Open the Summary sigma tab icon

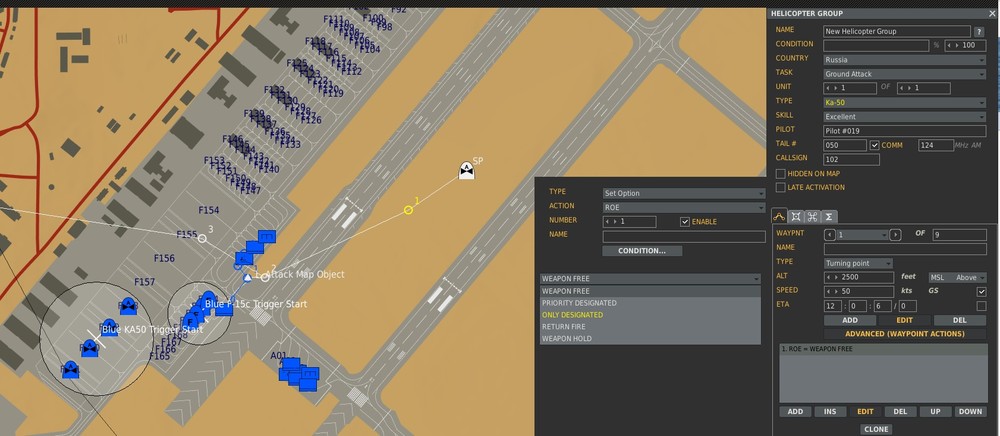tap(828, 217)
